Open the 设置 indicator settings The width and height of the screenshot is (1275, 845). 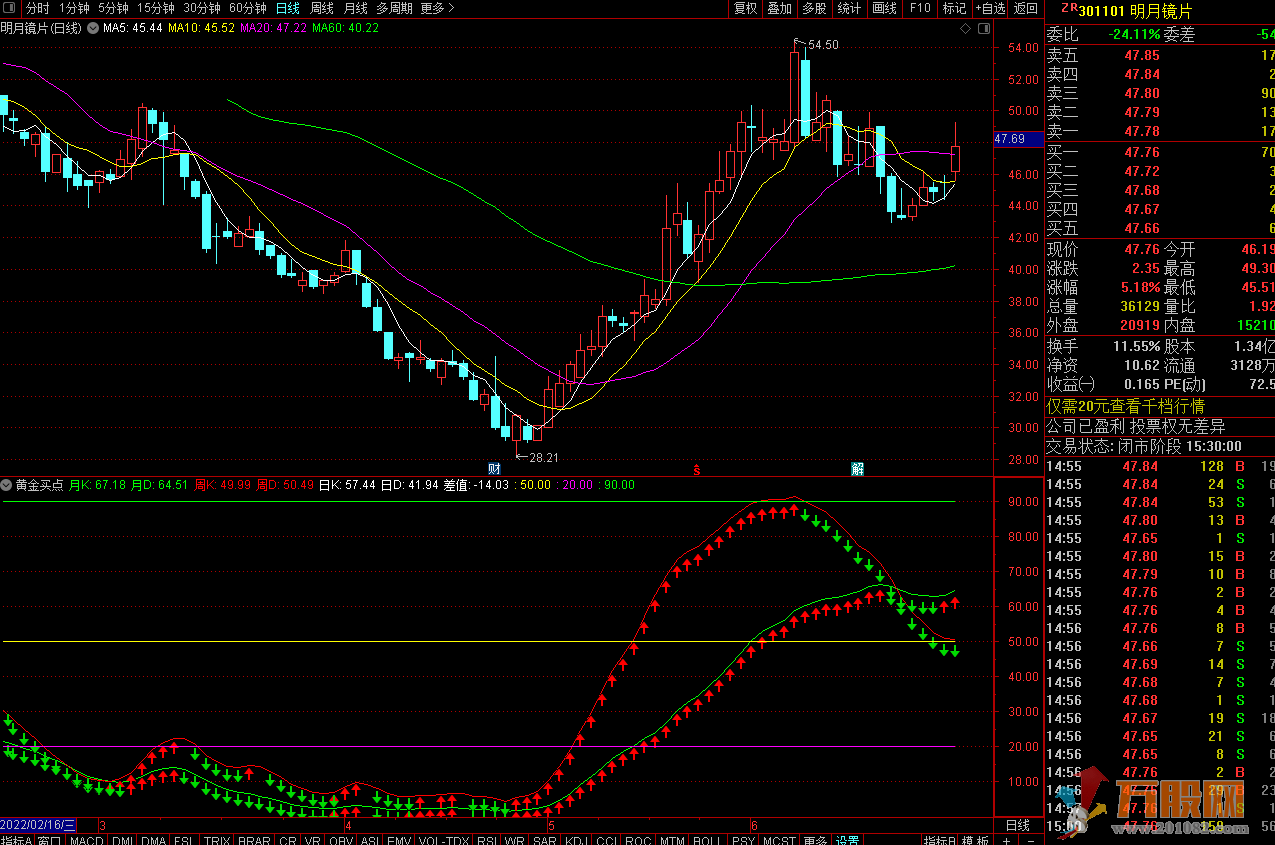pos(847,841)
